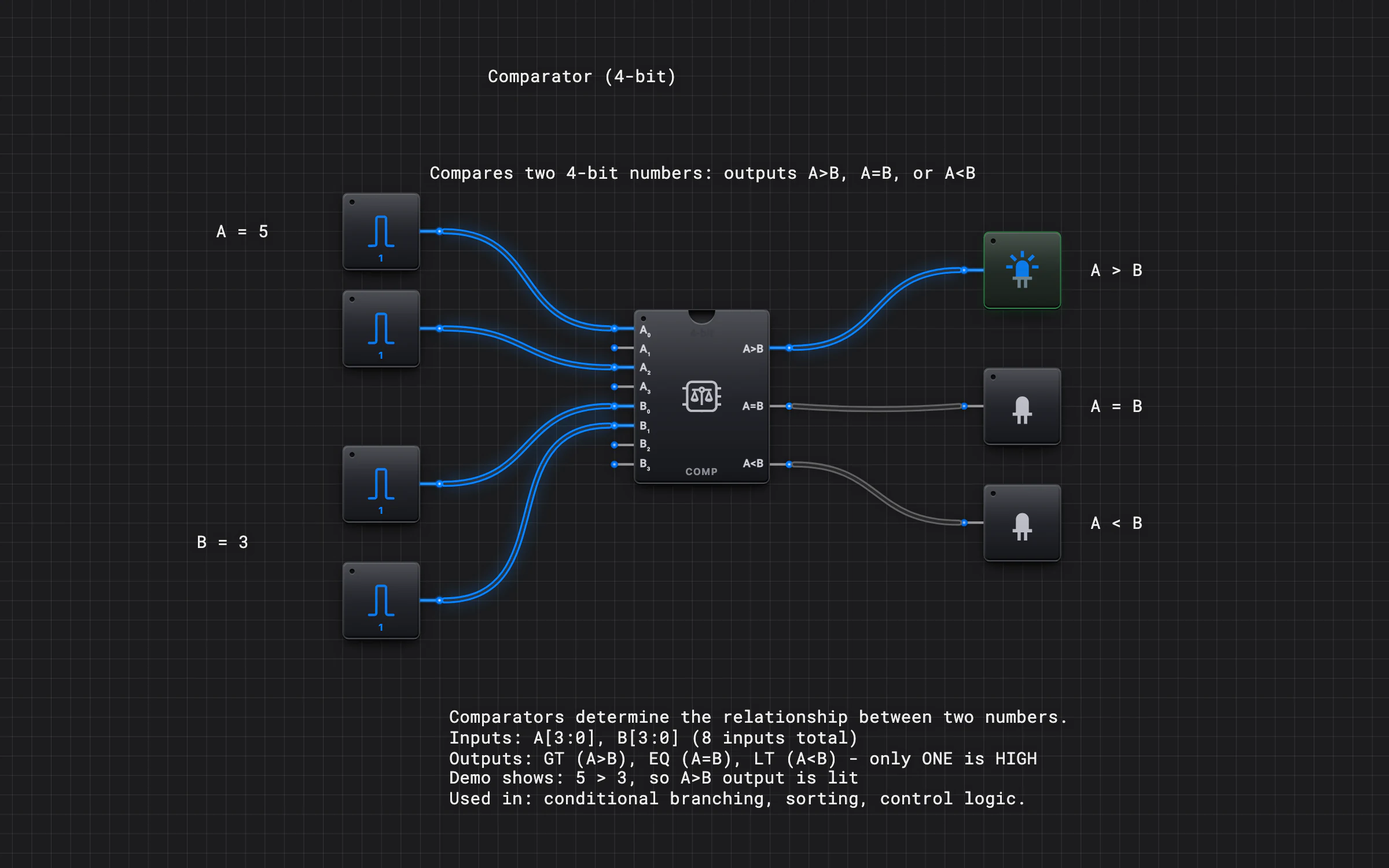Viewport: 1389px width, 868px height.
Task: Click the A<B output pin on comparator
Action: tap(789, 465)
